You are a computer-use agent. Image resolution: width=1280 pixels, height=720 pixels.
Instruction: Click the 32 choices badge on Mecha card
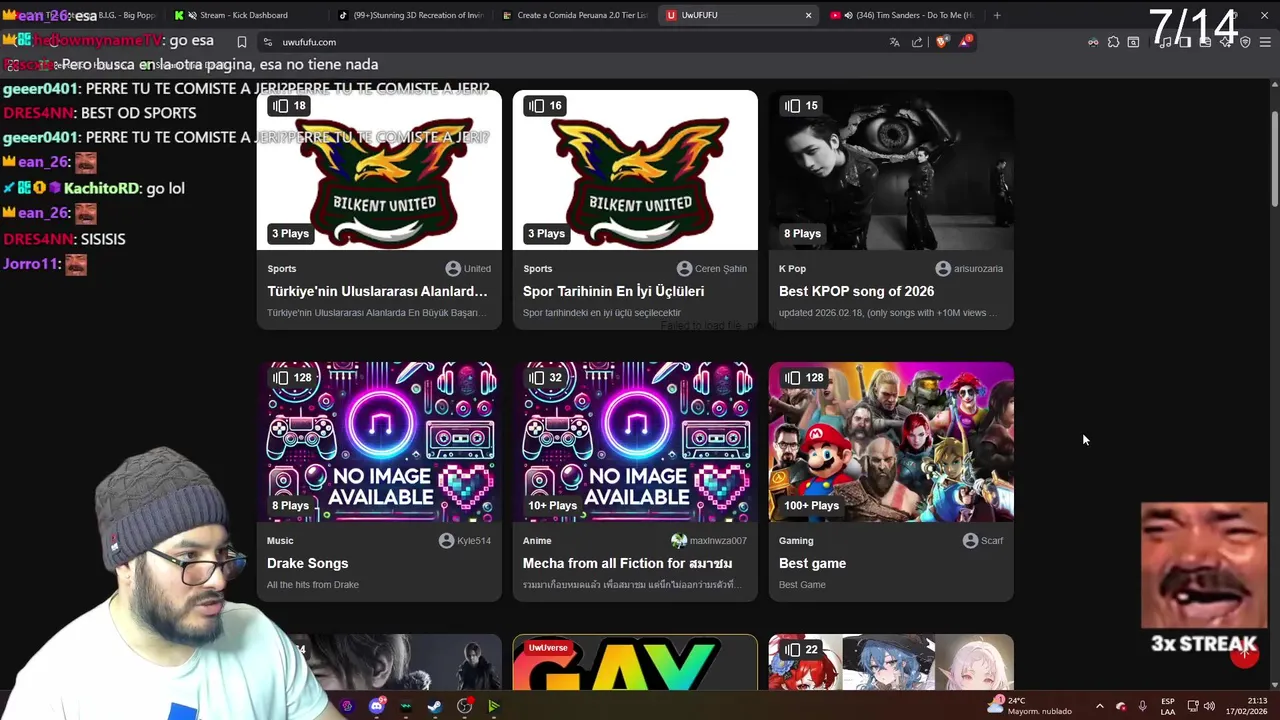coord(545,377)
